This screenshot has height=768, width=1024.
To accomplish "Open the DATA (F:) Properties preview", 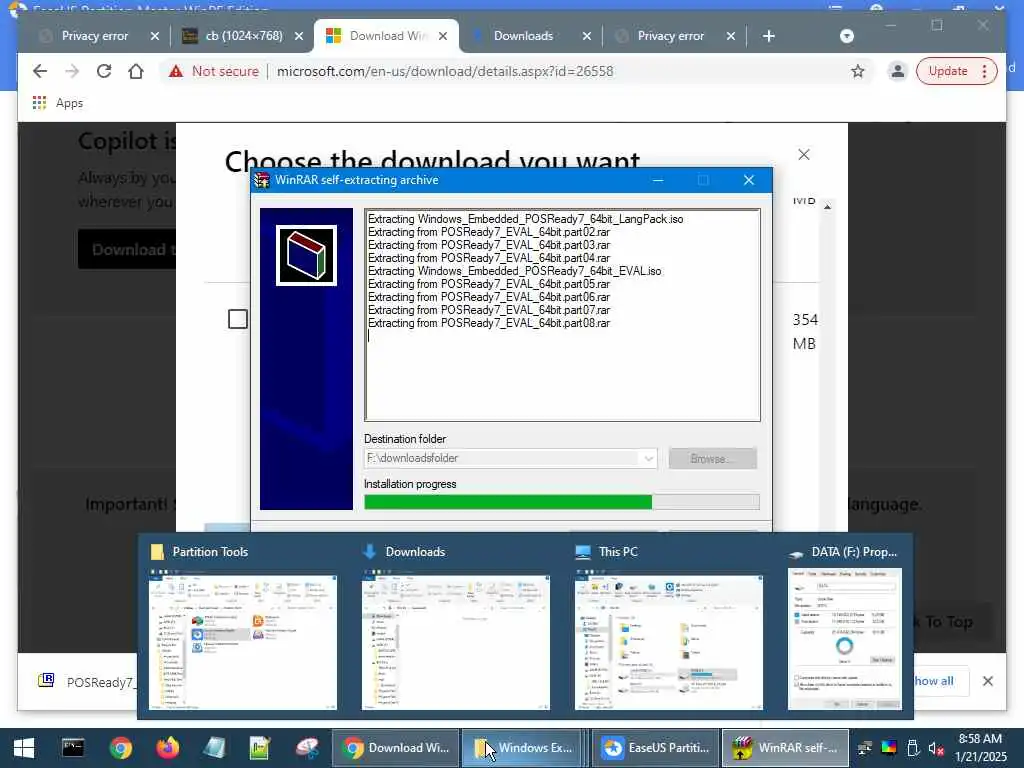I will (x=845, y=629).
